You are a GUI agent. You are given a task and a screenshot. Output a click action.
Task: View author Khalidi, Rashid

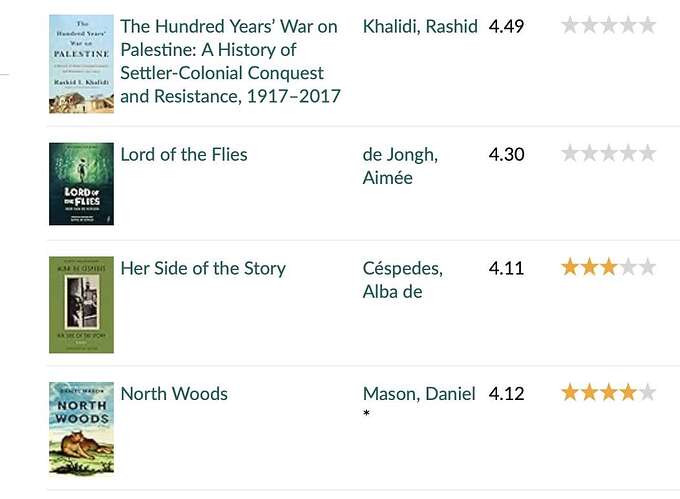[420, 26]
